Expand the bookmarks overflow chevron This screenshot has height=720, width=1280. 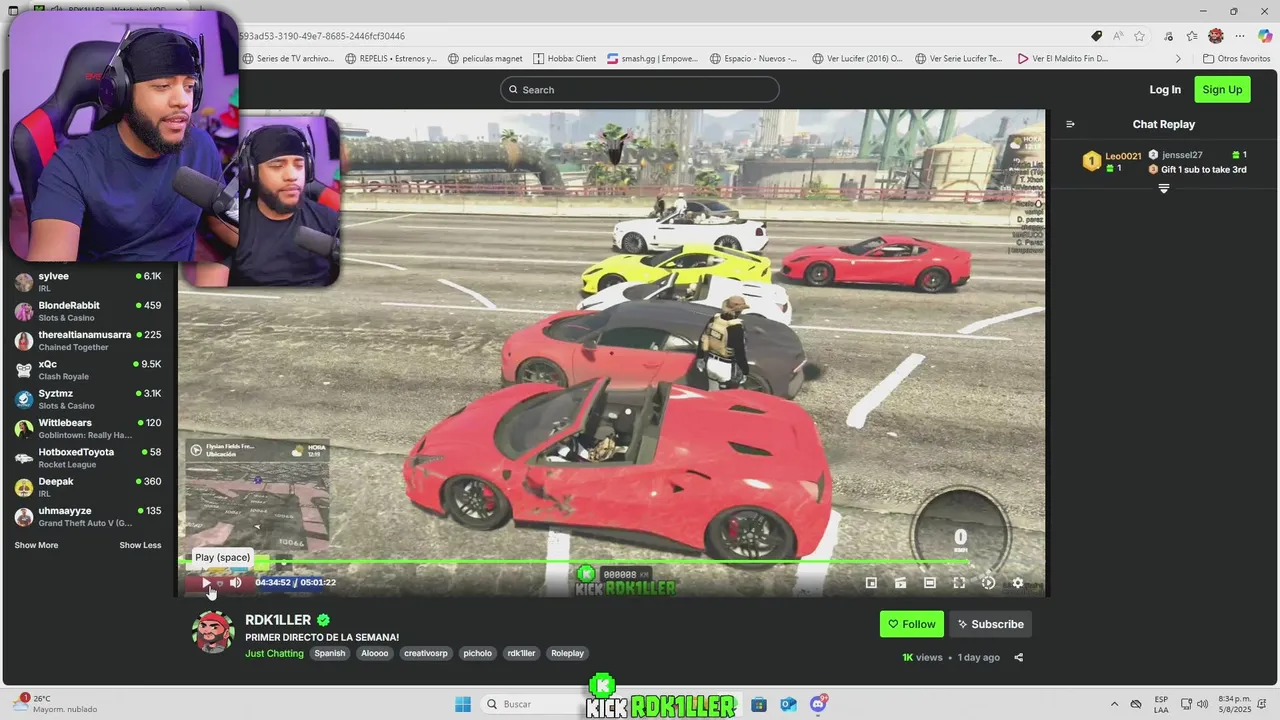1178,58
